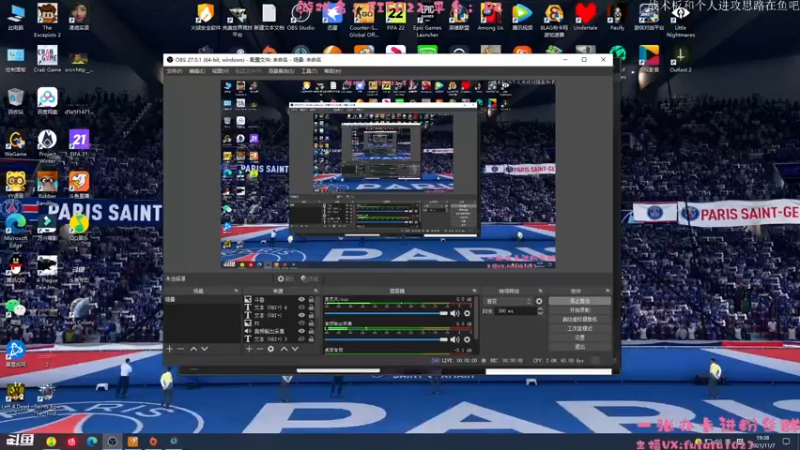Open OBS 设置 settings button
The width and height of the screenshot is (800, 450).
580,338
